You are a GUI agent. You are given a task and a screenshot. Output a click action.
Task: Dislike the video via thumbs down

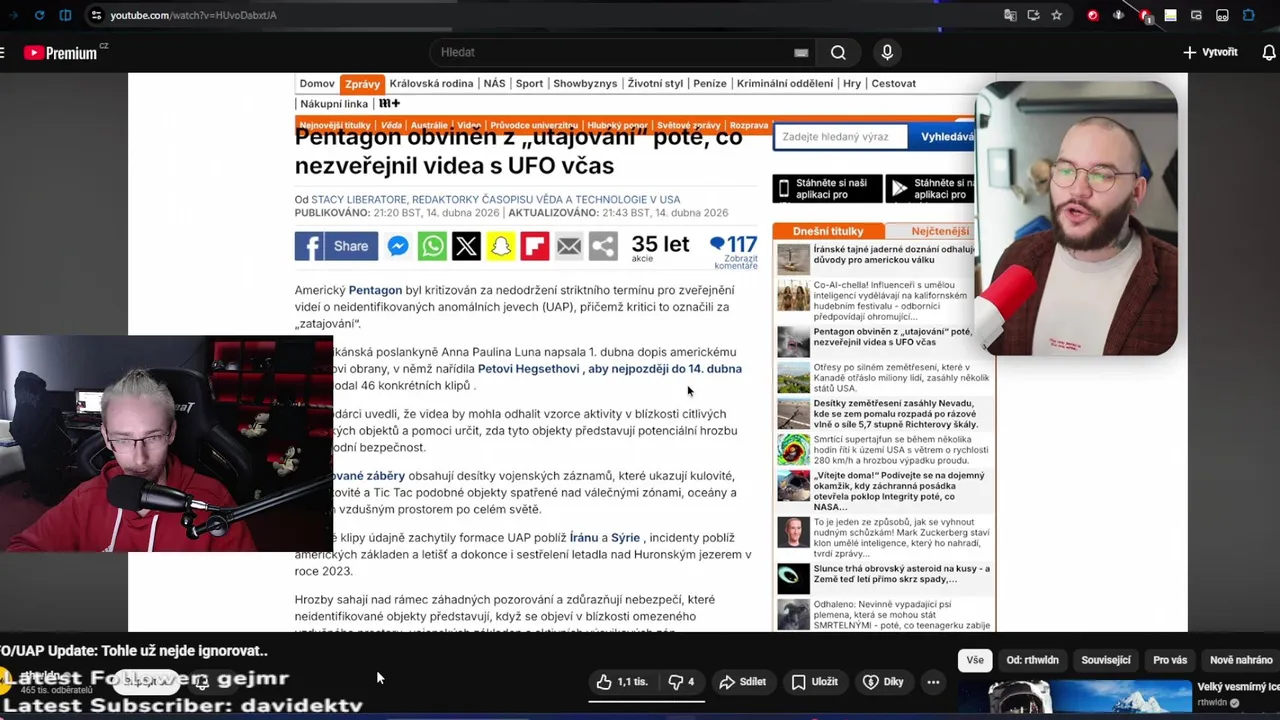(x=682, y=682)
